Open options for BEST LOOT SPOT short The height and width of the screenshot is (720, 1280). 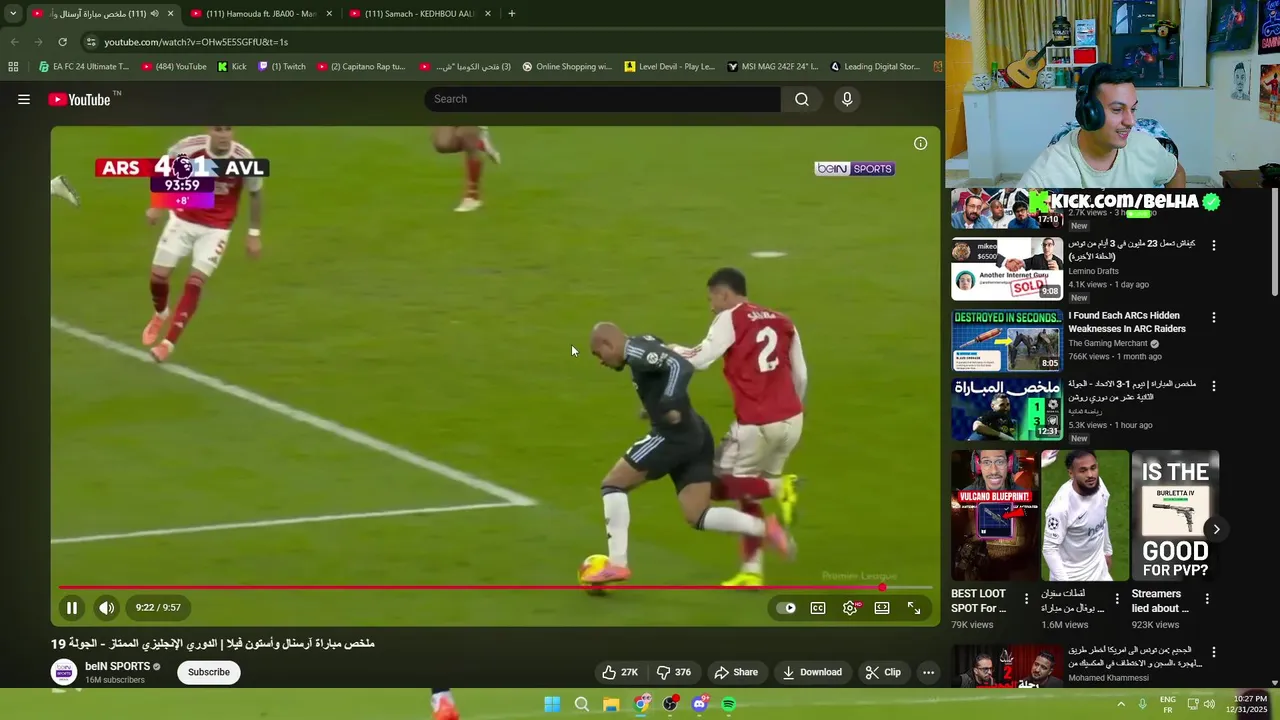point(1026,599)
